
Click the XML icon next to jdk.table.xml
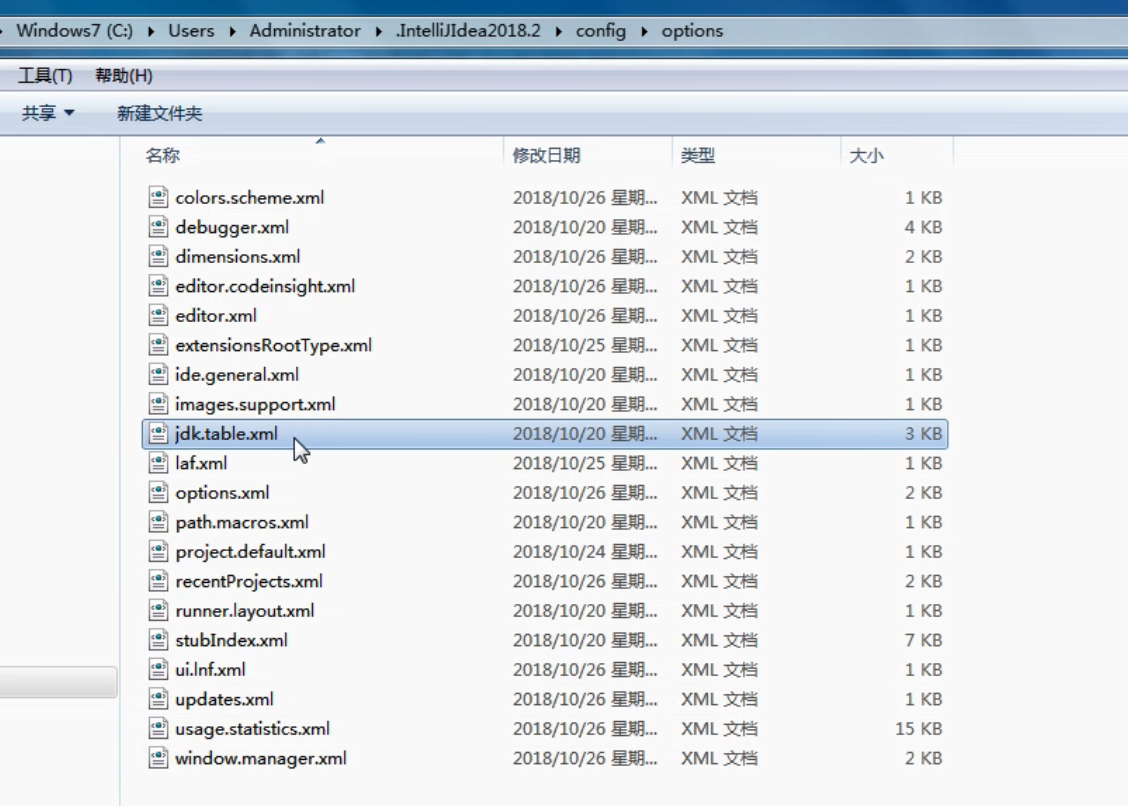(x=159, y=433)
